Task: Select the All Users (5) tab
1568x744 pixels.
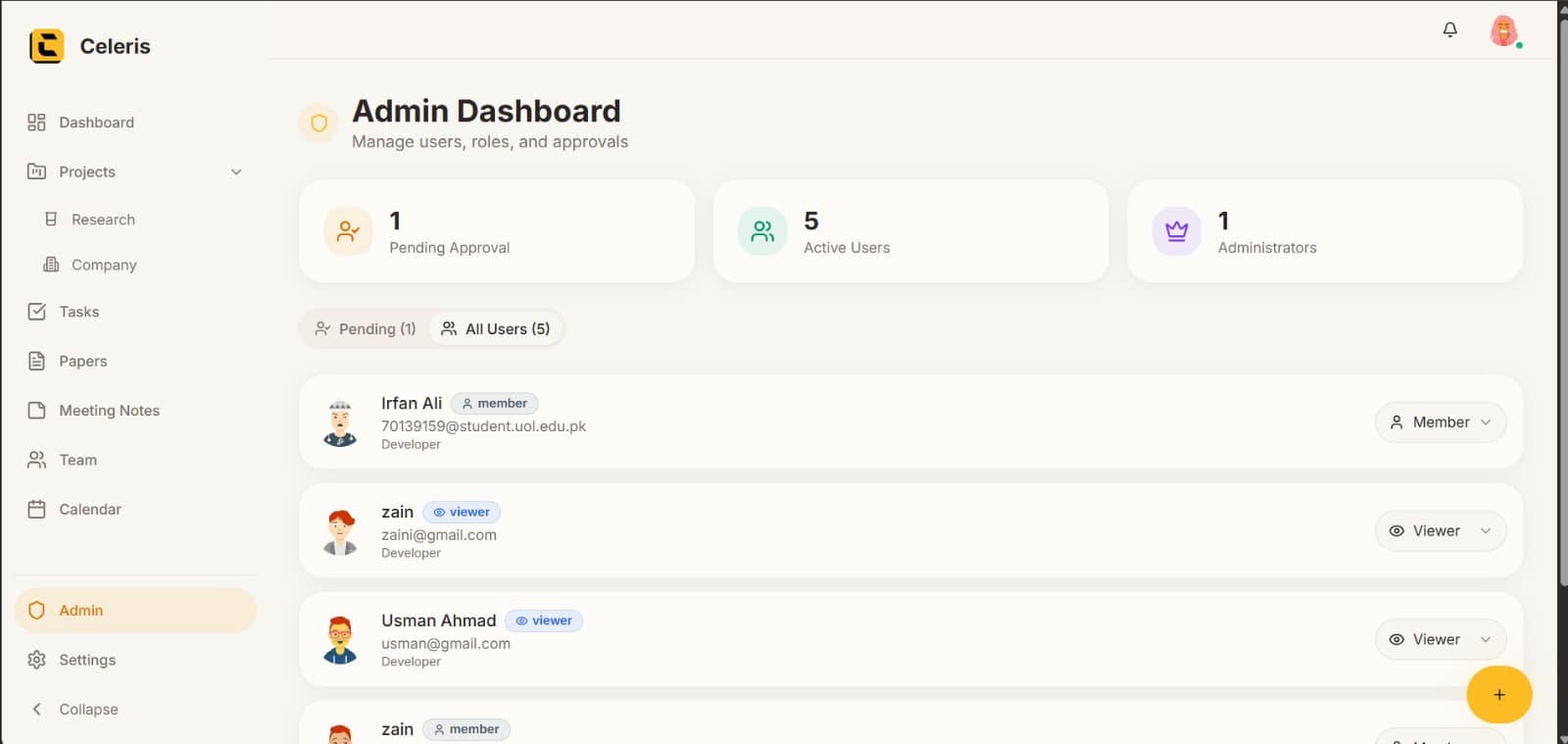Action: point(496,328)
